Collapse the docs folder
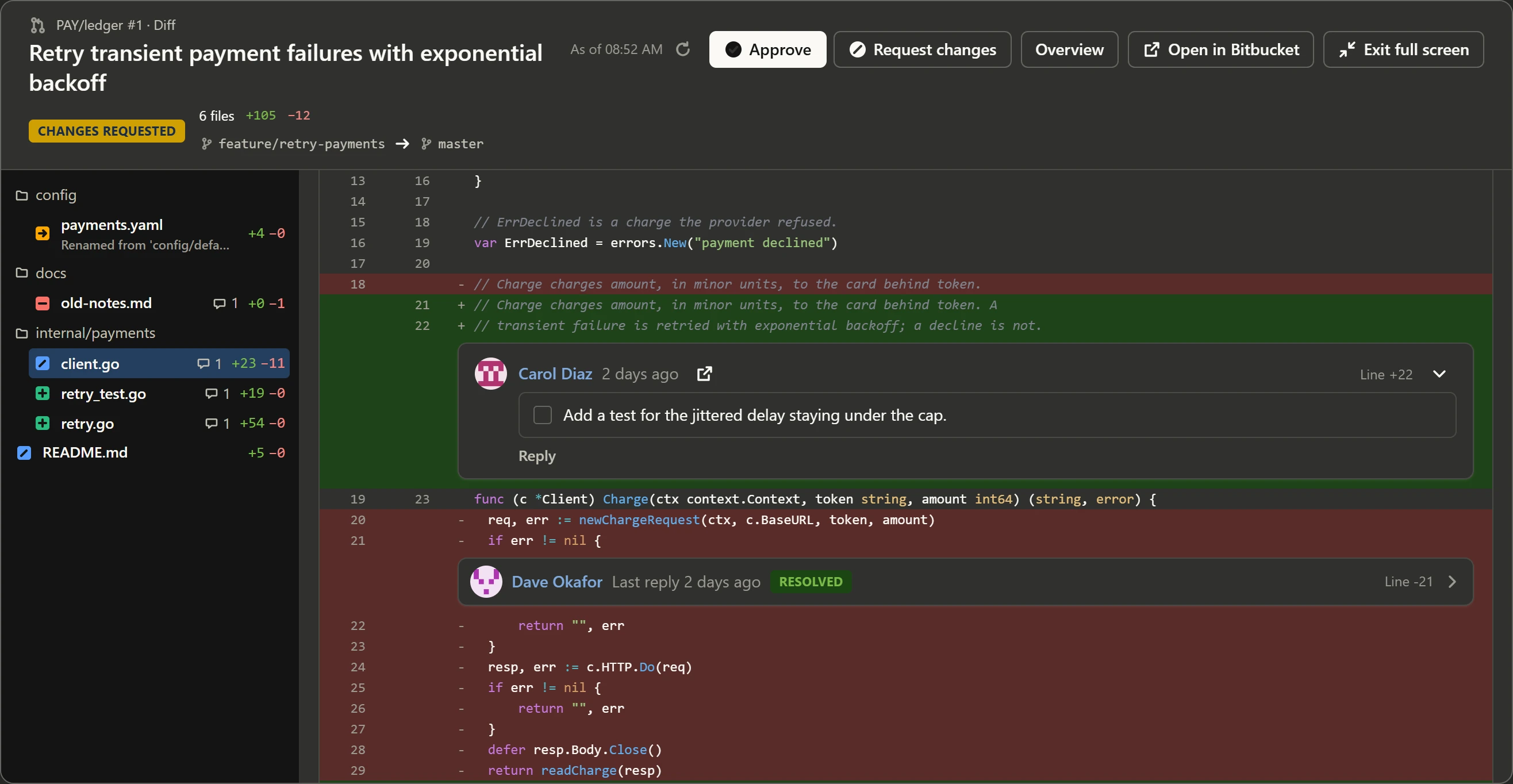Viewport: 1513px width, 784px height. pos(40,273)
